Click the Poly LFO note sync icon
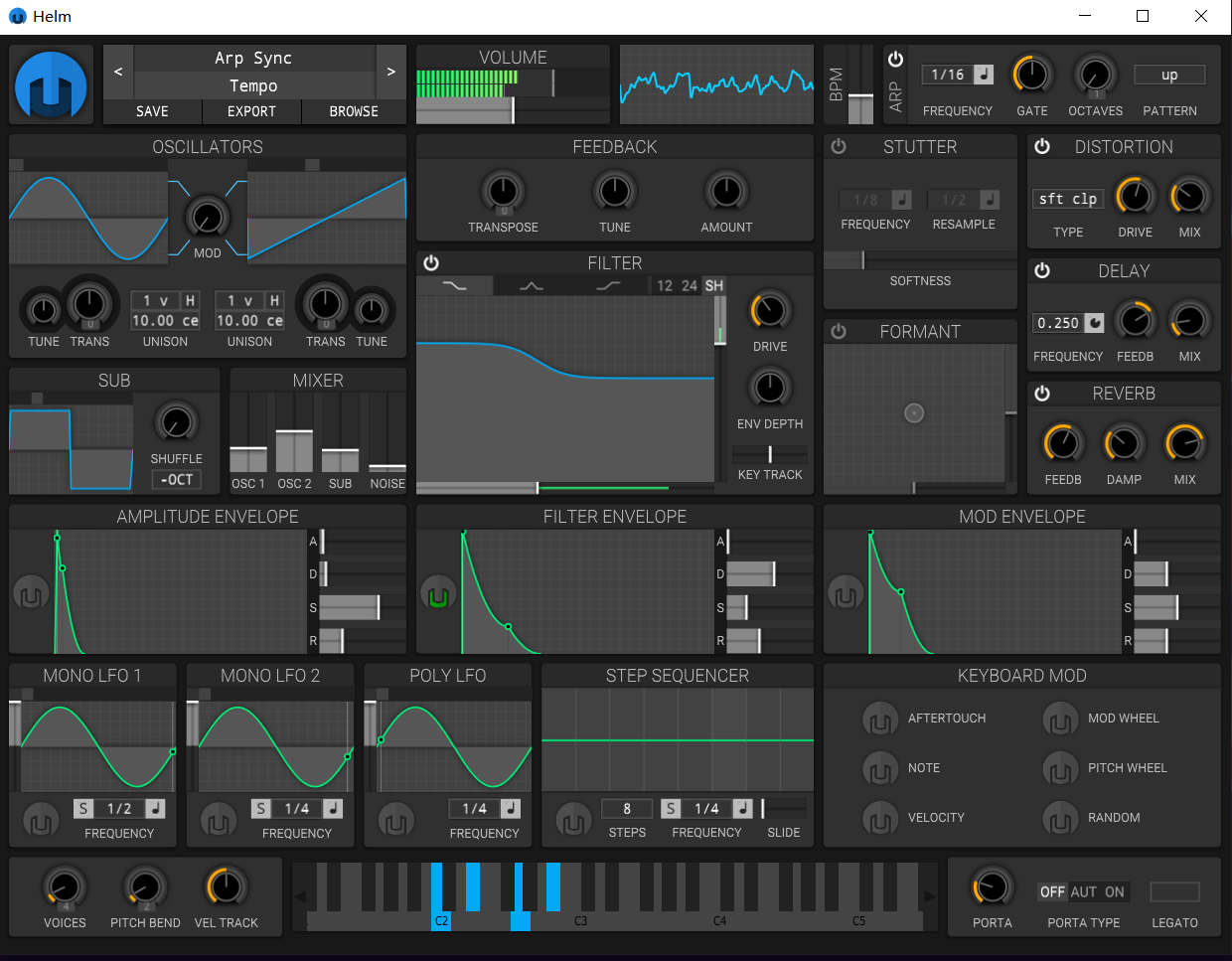 (511, 809)
